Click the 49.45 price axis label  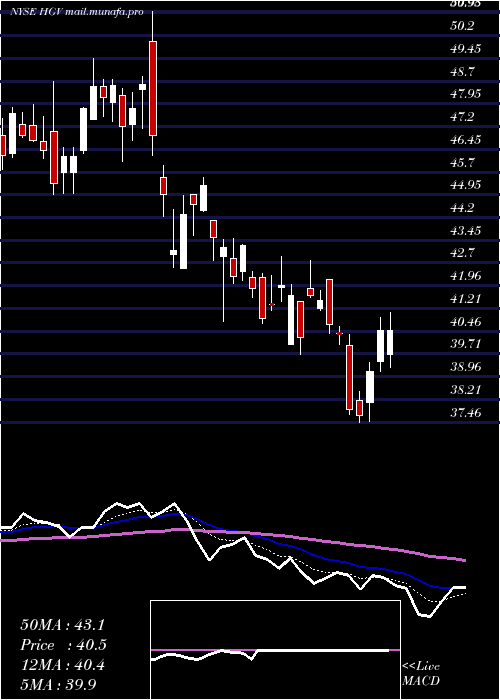coord(466,49)
